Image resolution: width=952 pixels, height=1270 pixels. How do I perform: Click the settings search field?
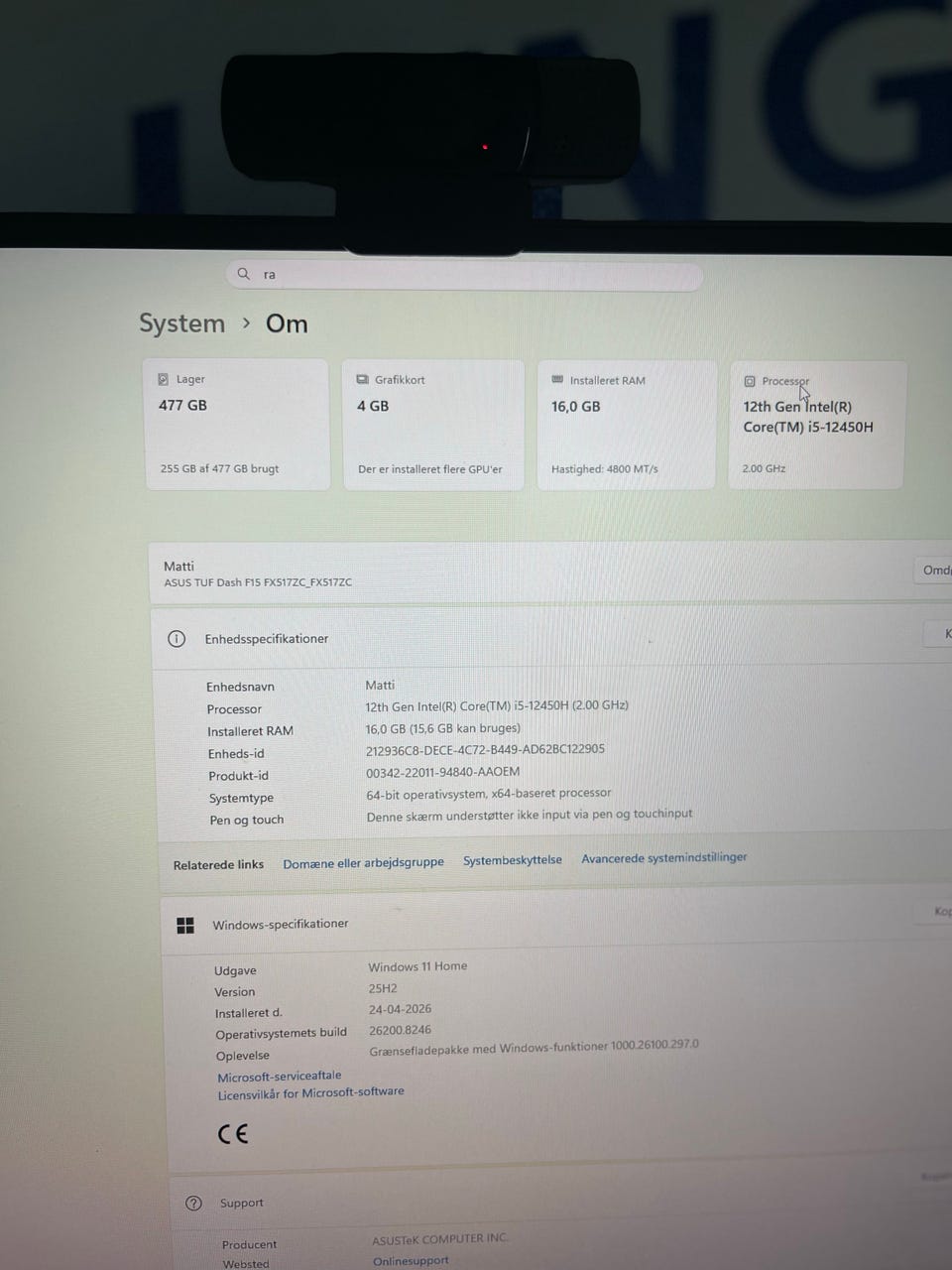tap(465, 275)
